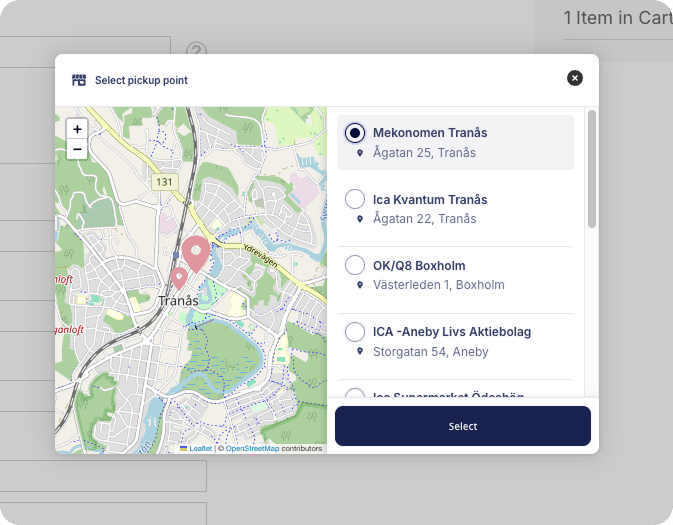The height and width of the screenshot is (525, 673).
Task: Click the storefront icon by the dialog title
Action: click(x=79, y=80)
